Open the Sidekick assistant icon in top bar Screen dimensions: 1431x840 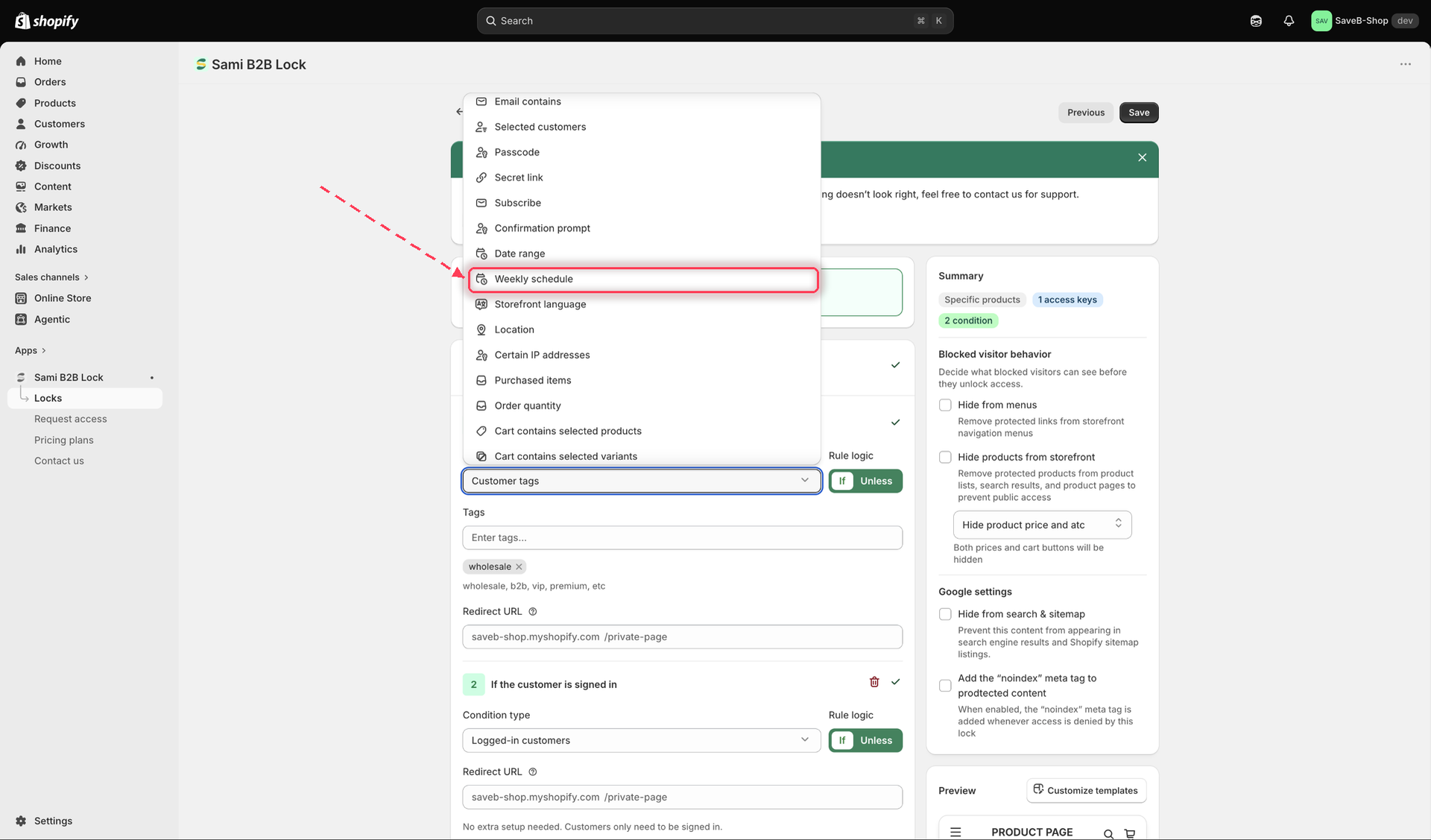1256,21
